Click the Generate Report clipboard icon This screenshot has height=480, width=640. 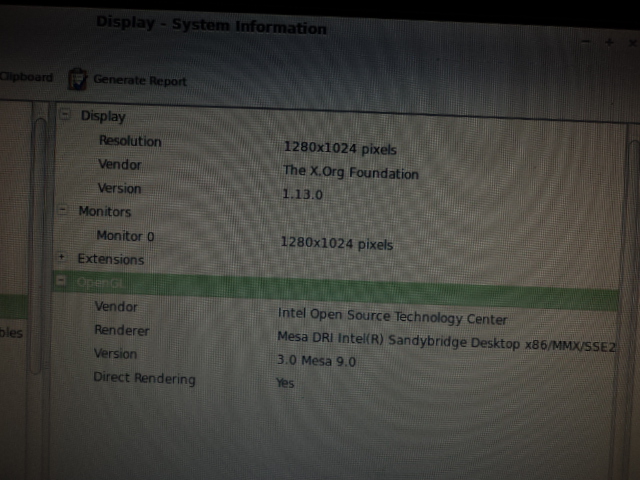pos(77,79)
